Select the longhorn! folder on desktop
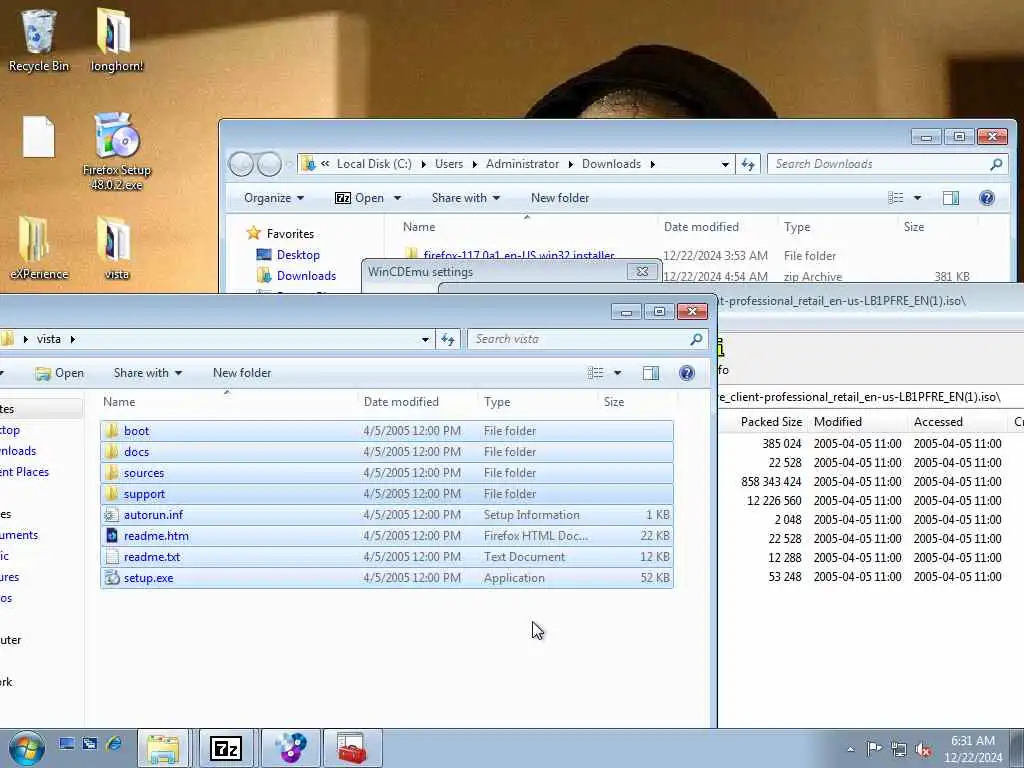The image size is (1024, 768). click(x=116, y=40)
